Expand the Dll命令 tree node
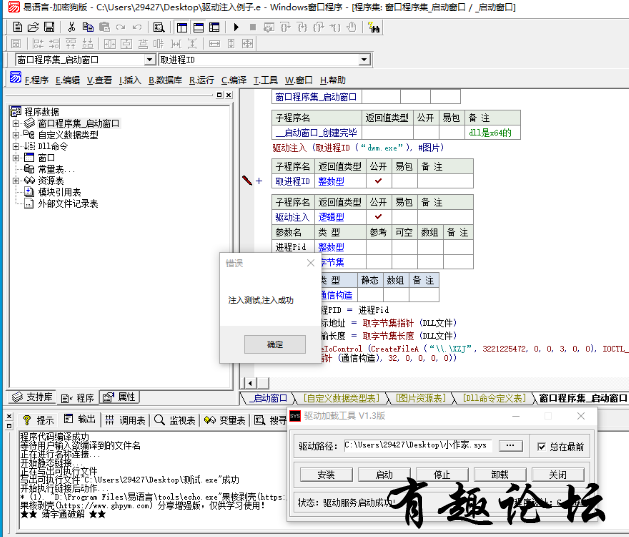 click(x=16, y=146)
